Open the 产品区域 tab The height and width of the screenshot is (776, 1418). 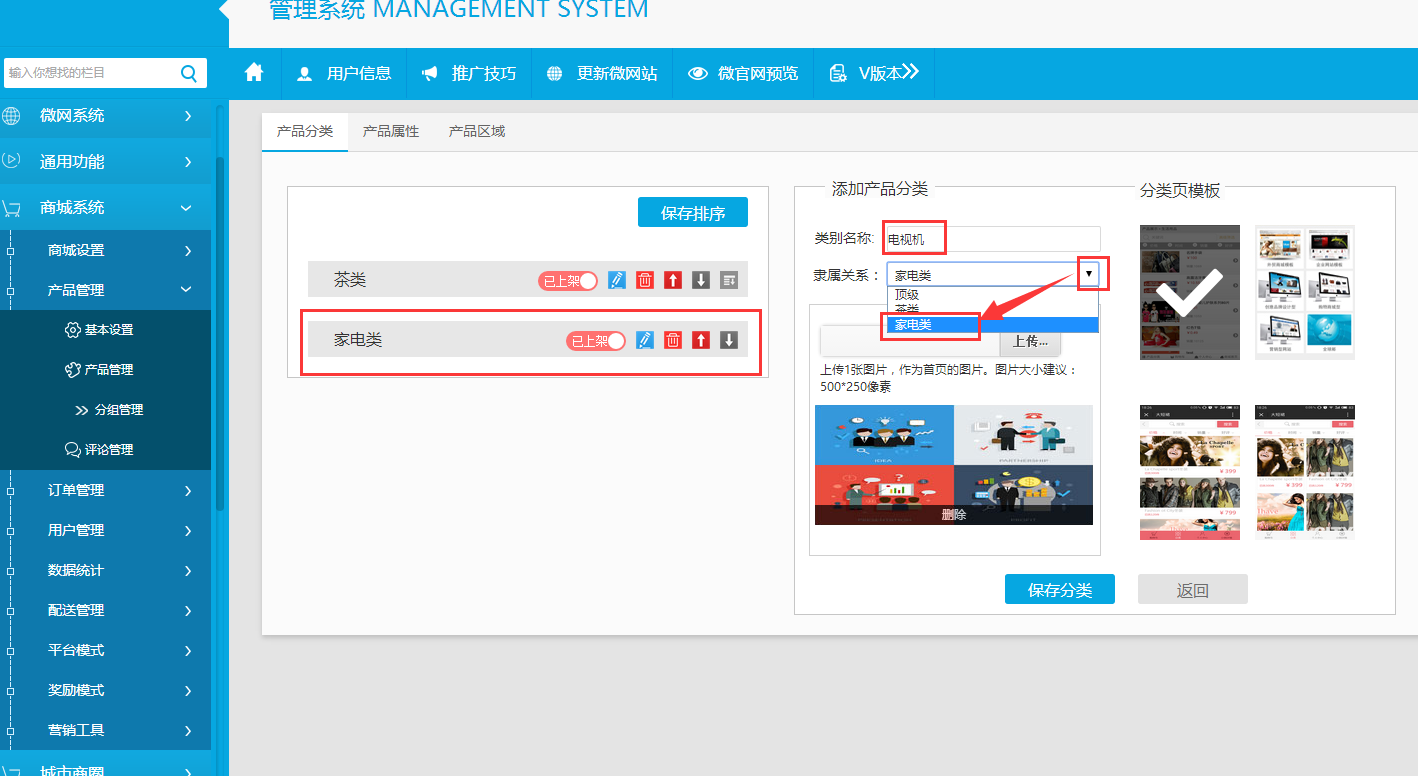pos(477,132)
